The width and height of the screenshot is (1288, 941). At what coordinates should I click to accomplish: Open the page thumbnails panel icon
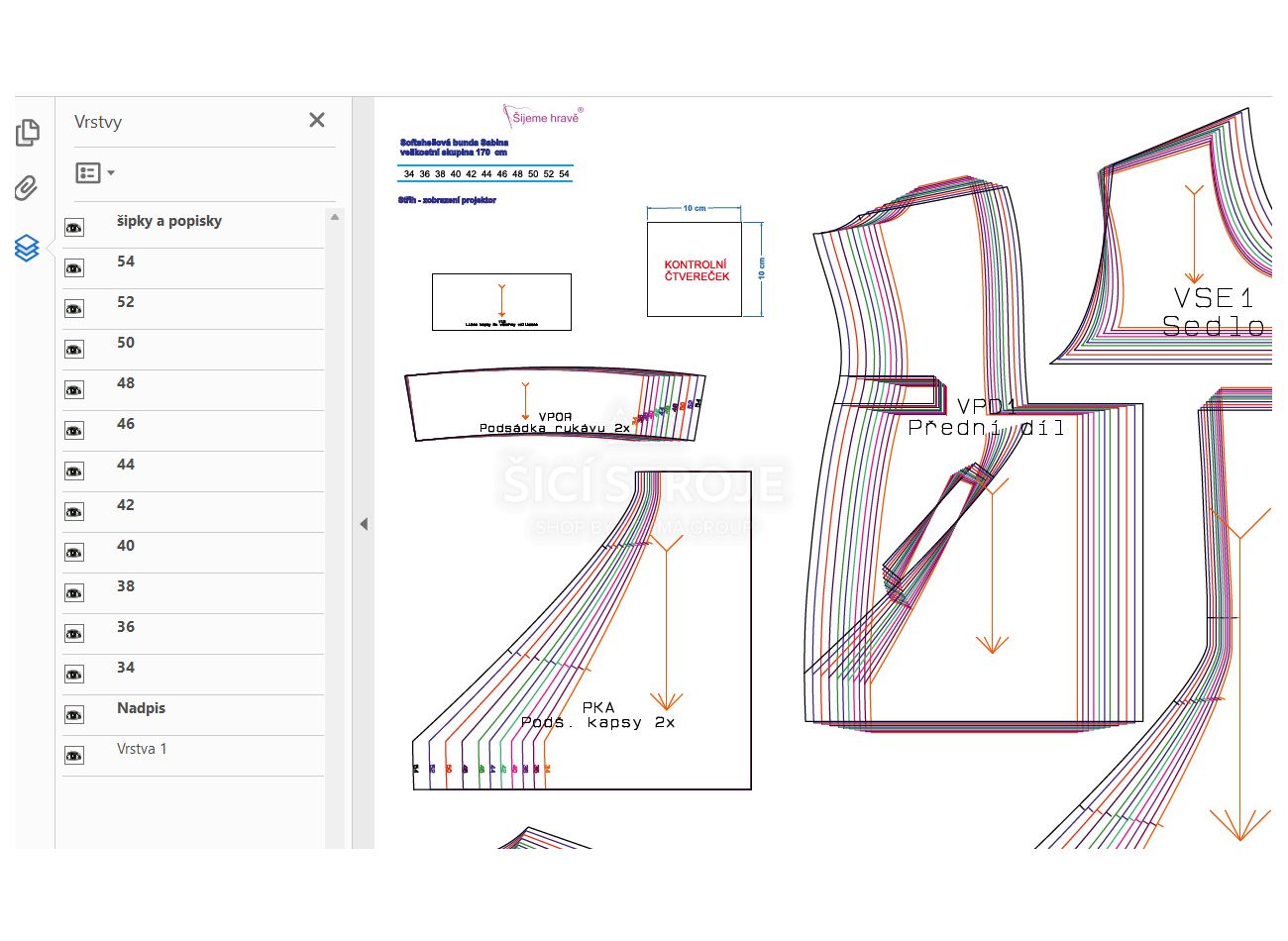(x=28, y=133)
